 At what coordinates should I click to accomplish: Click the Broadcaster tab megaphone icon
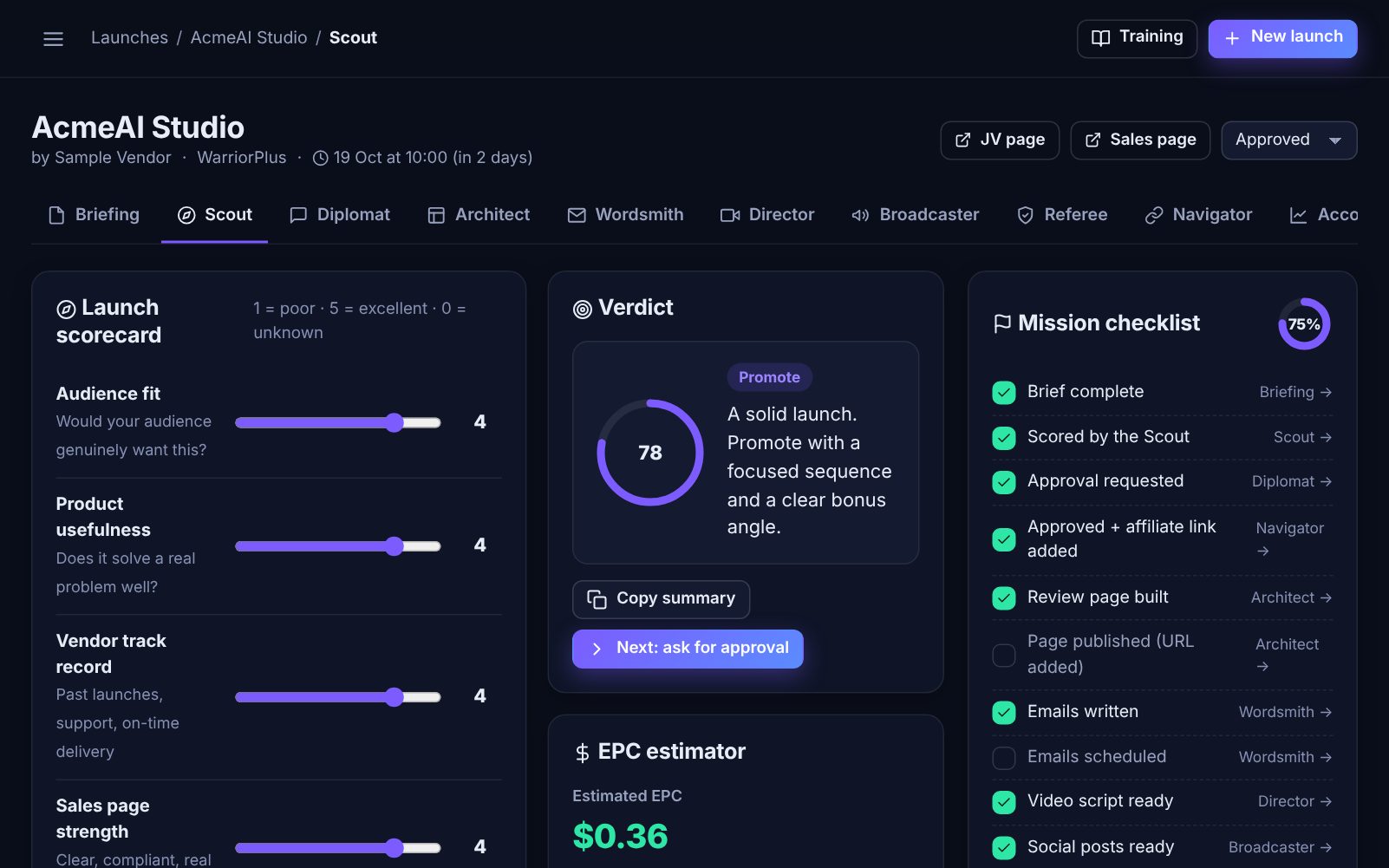point(860,215)
